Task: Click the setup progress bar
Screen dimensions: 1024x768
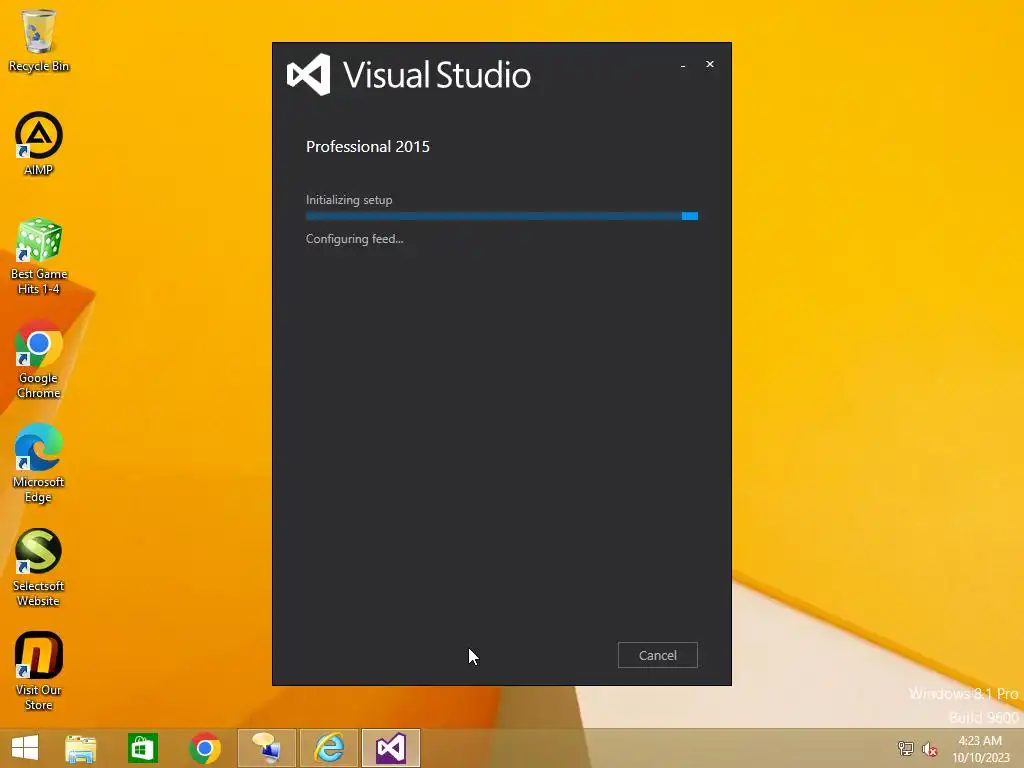Action: [x=502, y=216]
